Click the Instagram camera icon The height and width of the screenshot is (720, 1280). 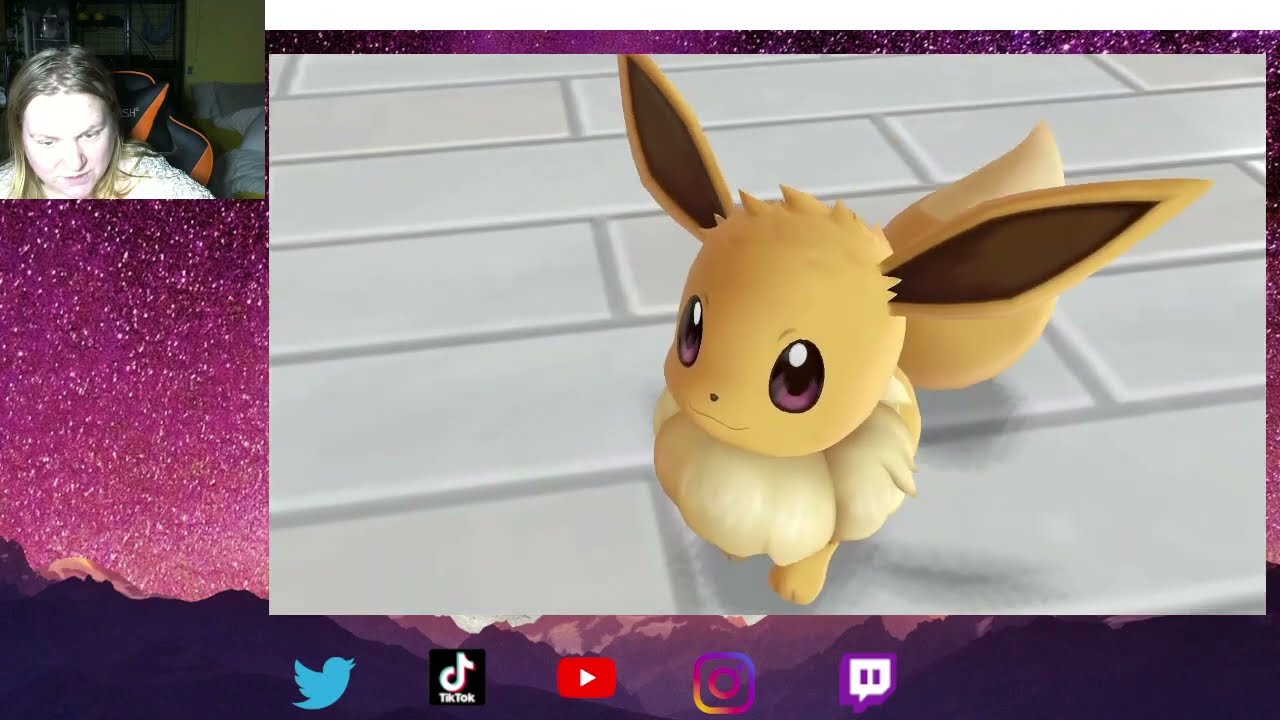pos(724,683)
